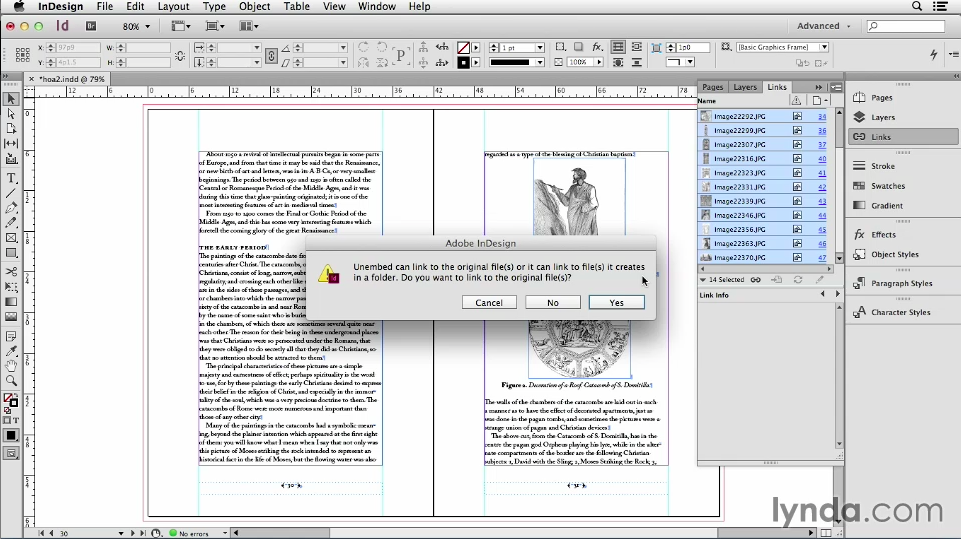Toggle view mode button at toolbox bottom
The image size is (961, 539).
click(11, 454)
